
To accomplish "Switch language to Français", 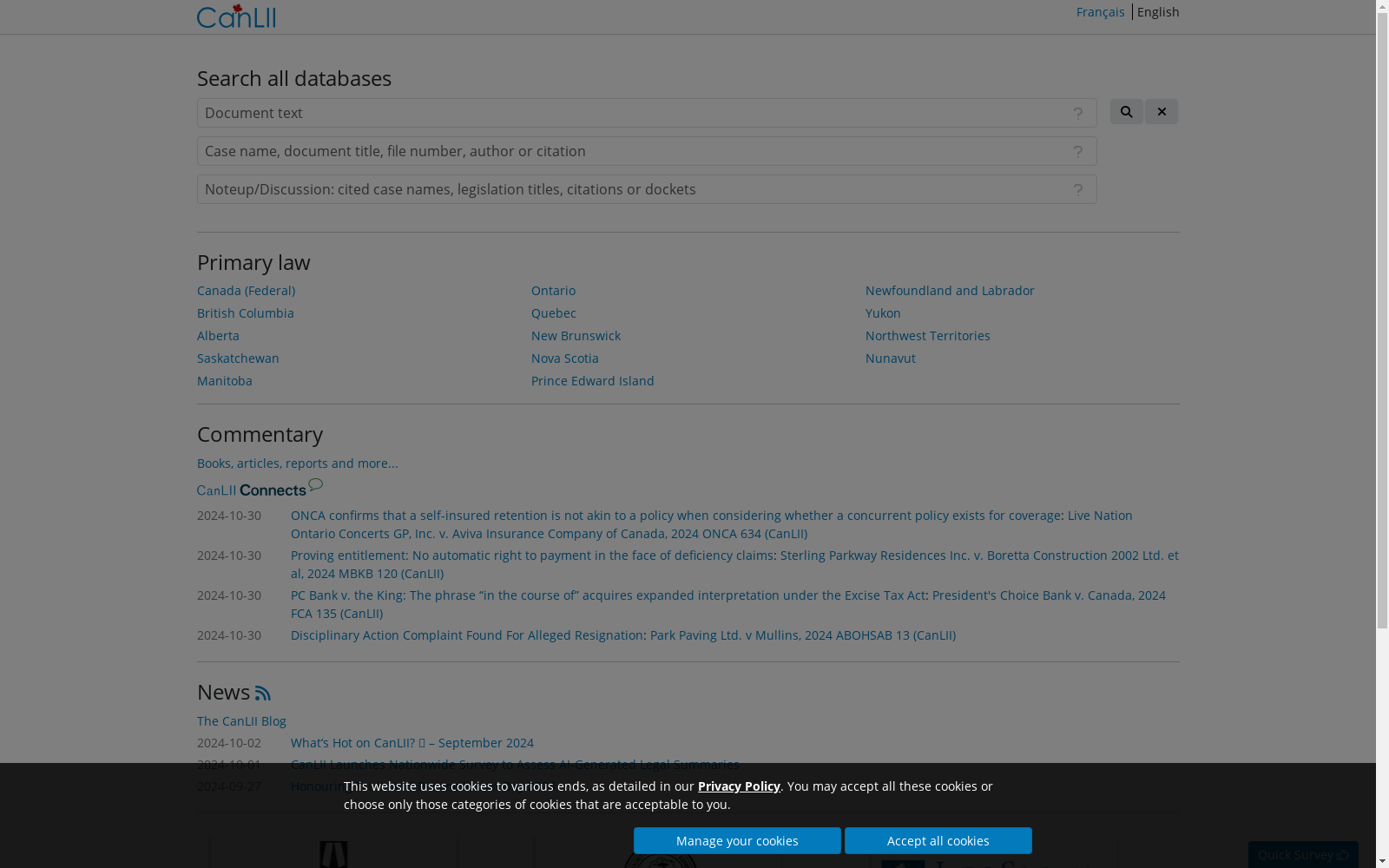I will pyautogui.click(x=1100, y=11).
